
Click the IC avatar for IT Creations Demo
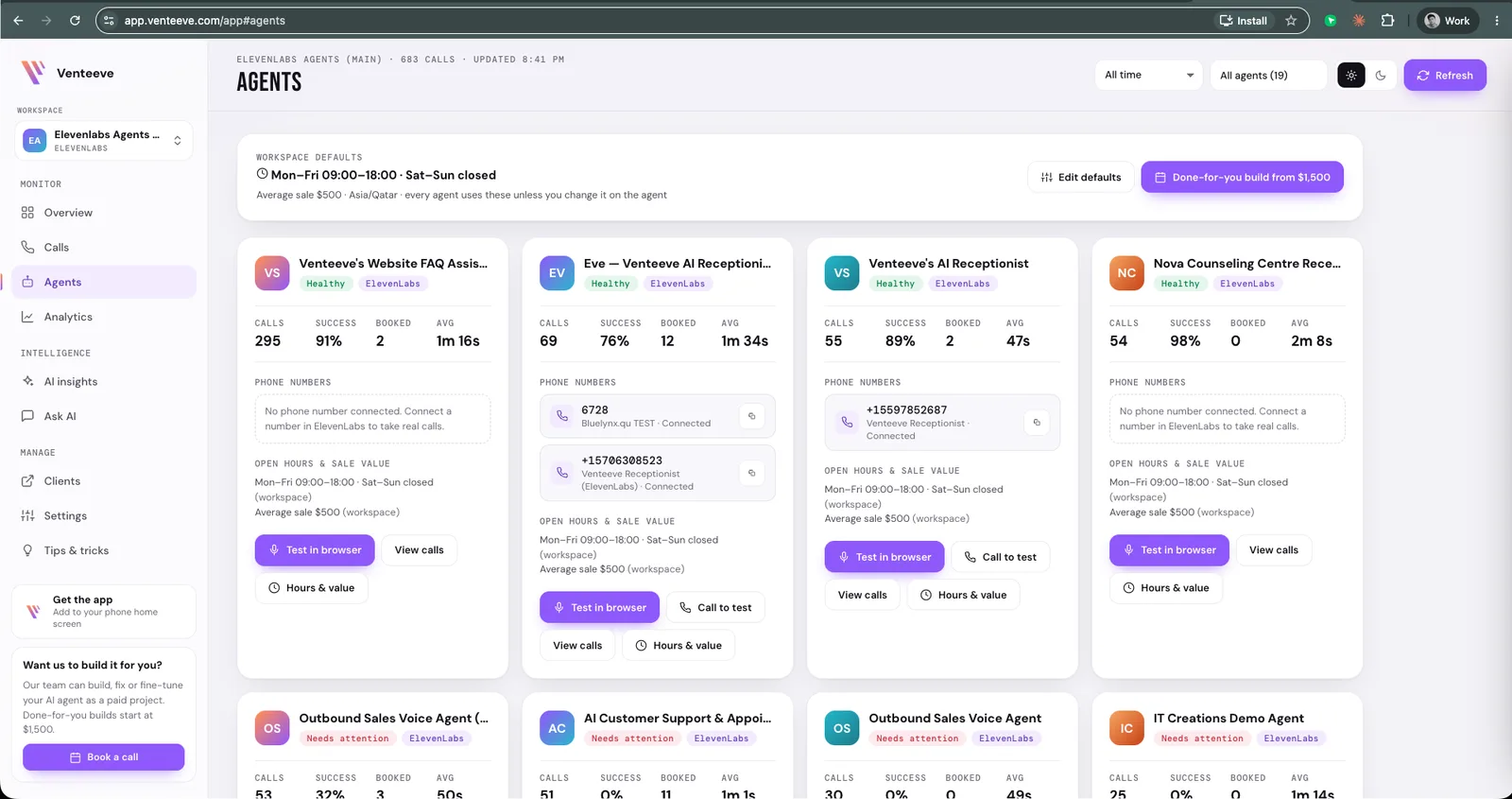(1126, 728)
